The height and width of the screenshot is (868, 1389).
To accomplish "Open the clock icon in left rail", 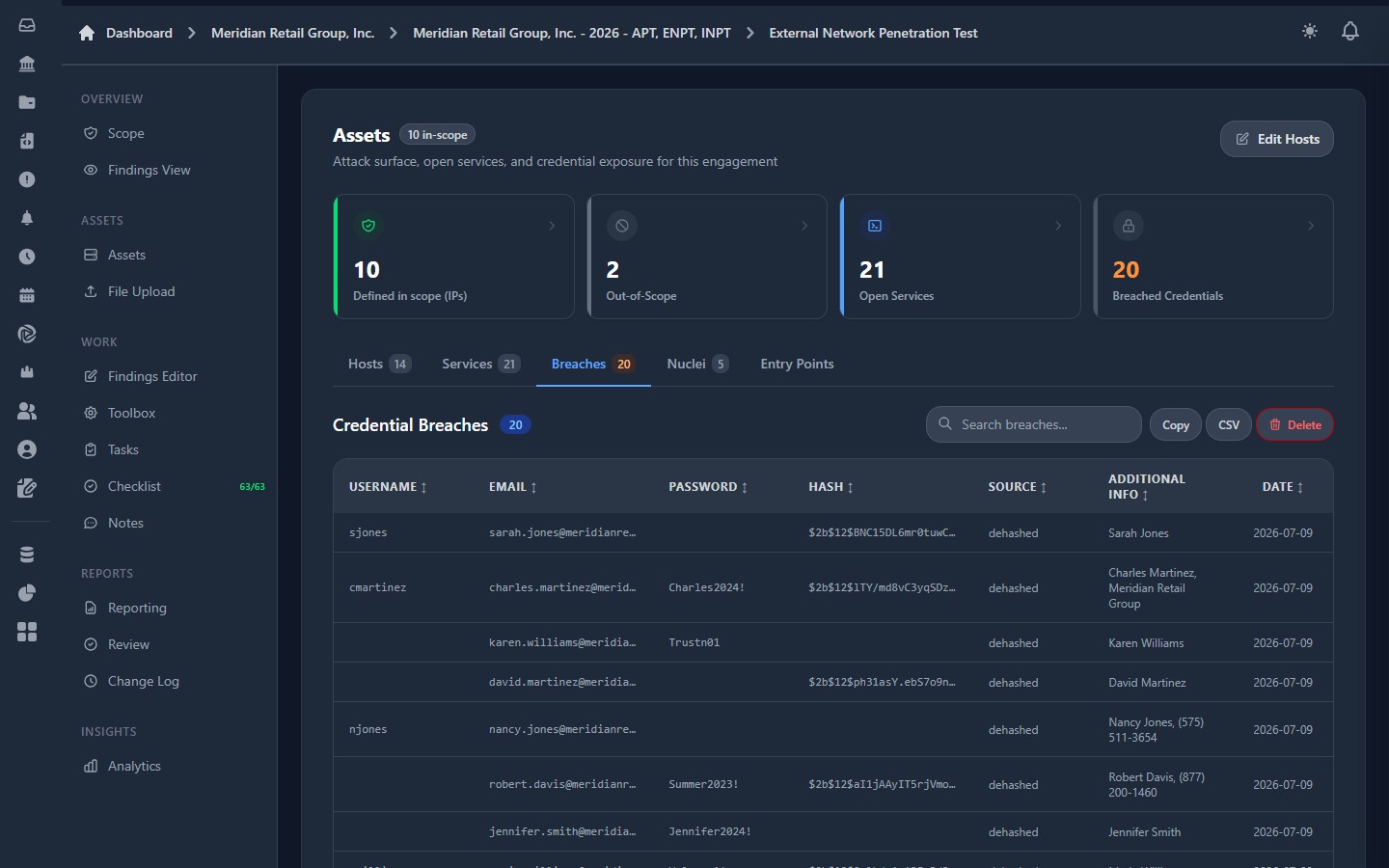I will point(27,257).
